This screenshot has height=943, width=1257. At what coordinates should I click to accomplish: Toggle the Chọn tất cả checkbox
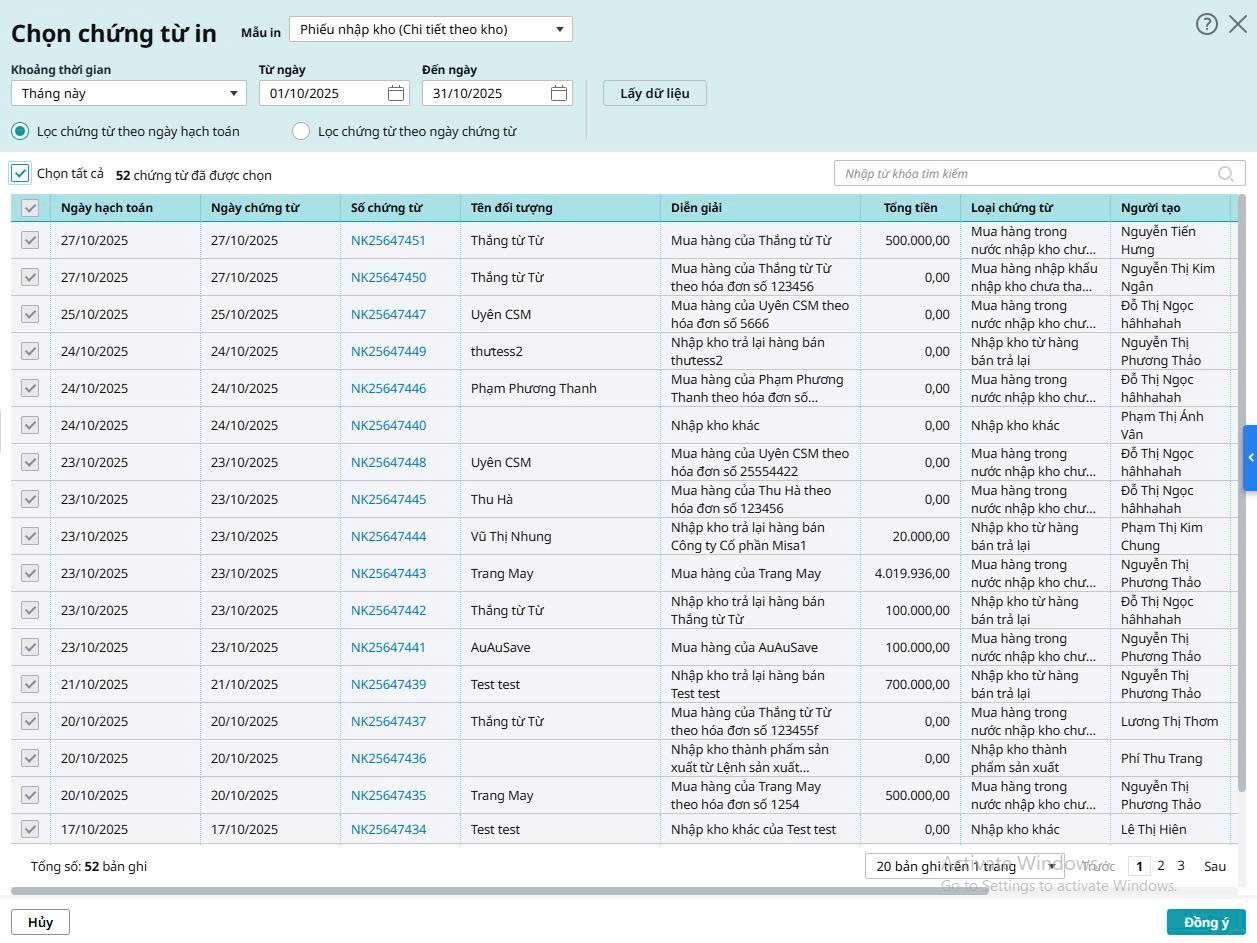pos(20,174)
